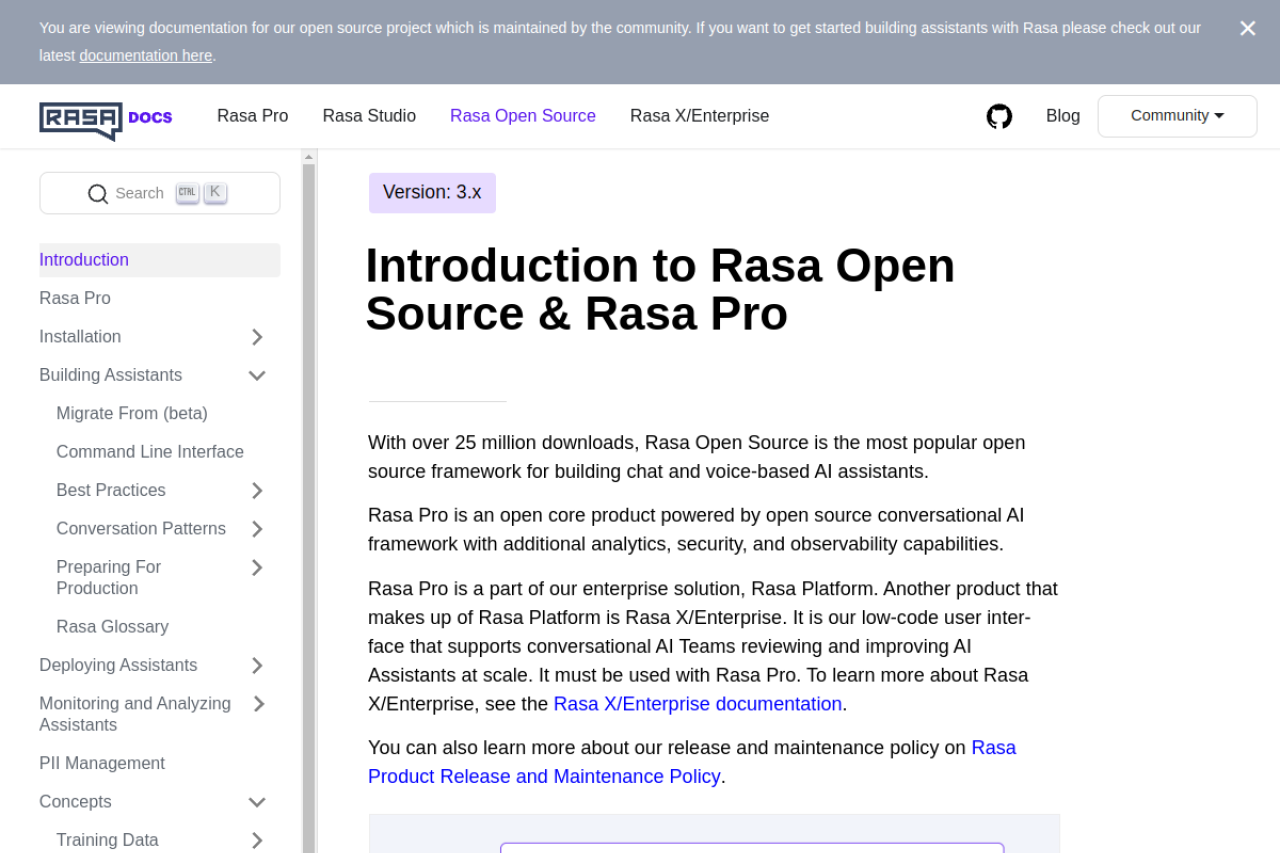Screen dimensions: 1280x853
Task: Open Training Data sidebar item
Action: click(107, 841)
